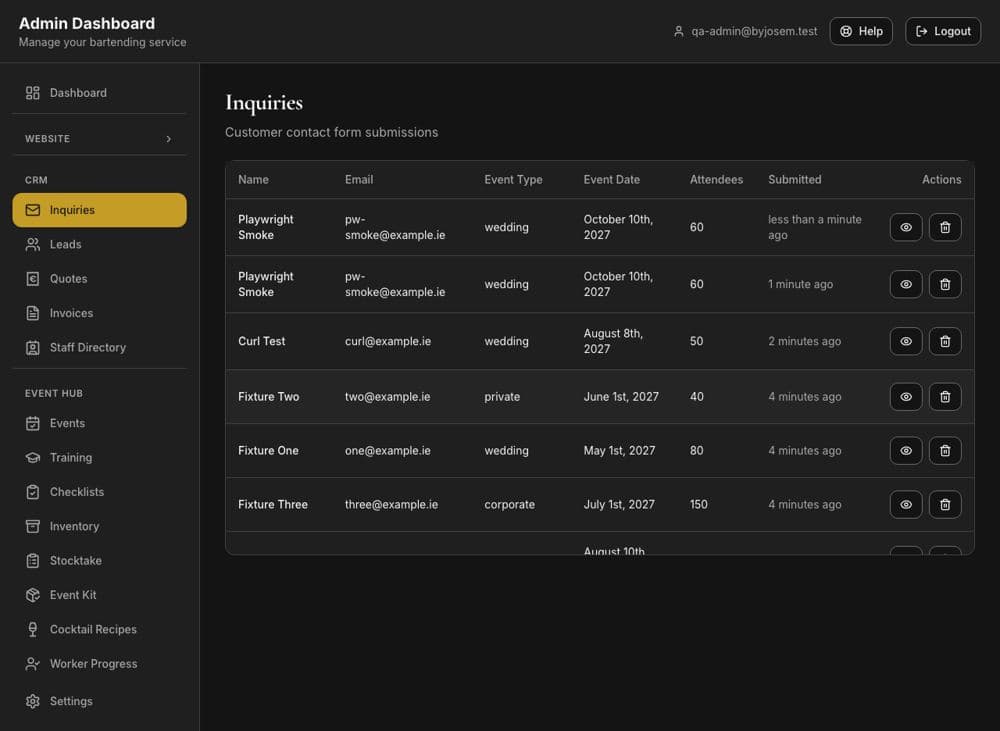View the Fixture Three inquiry

[x=906, y=505]
